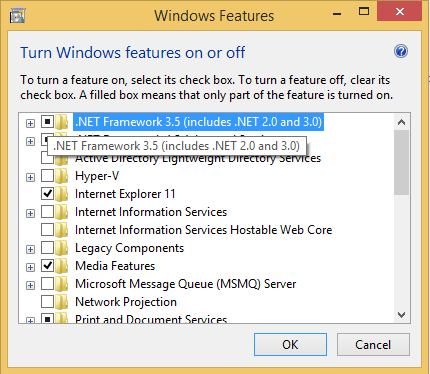Expand the Media Features node
430x374 pixels.
(x=30, y=267)
